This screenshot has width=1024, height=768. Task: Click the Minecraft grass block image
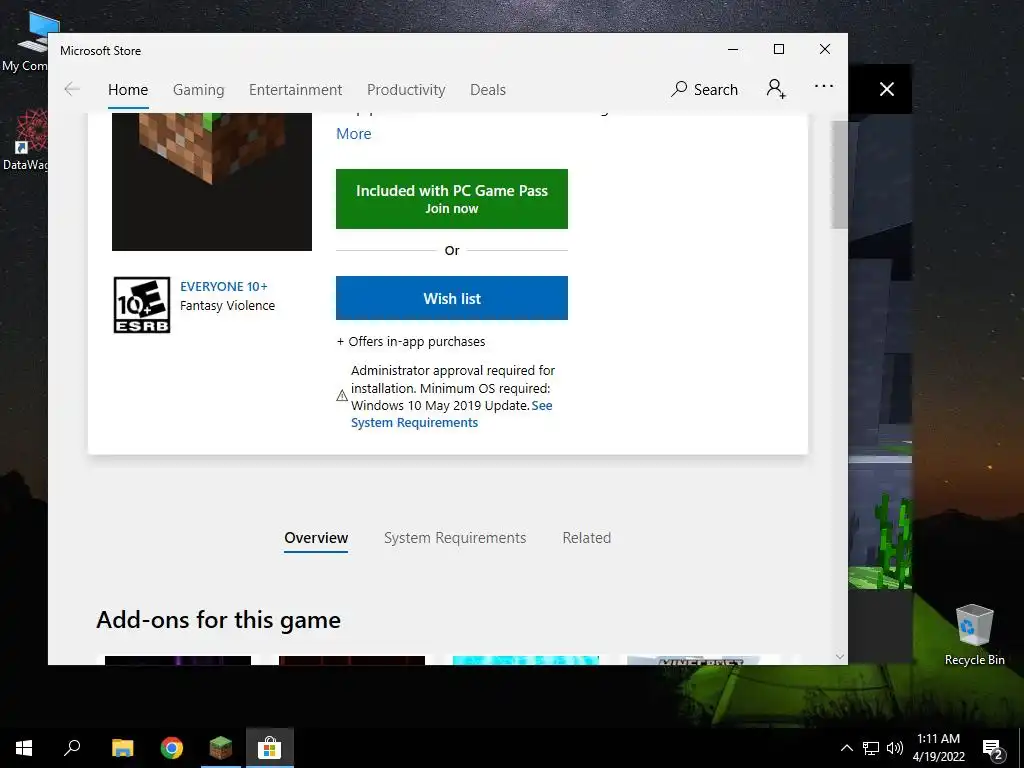click(x=212, y=182)
